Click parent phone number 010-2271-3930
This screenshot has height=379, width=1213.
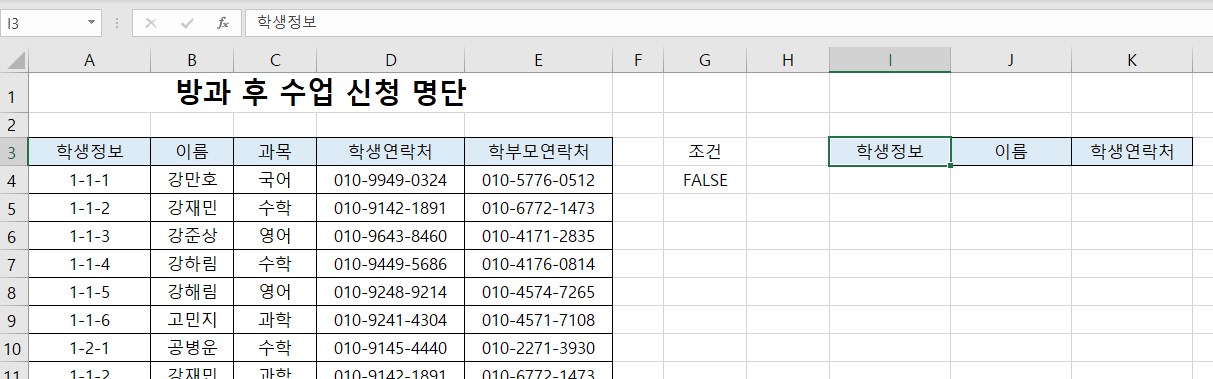538,348
